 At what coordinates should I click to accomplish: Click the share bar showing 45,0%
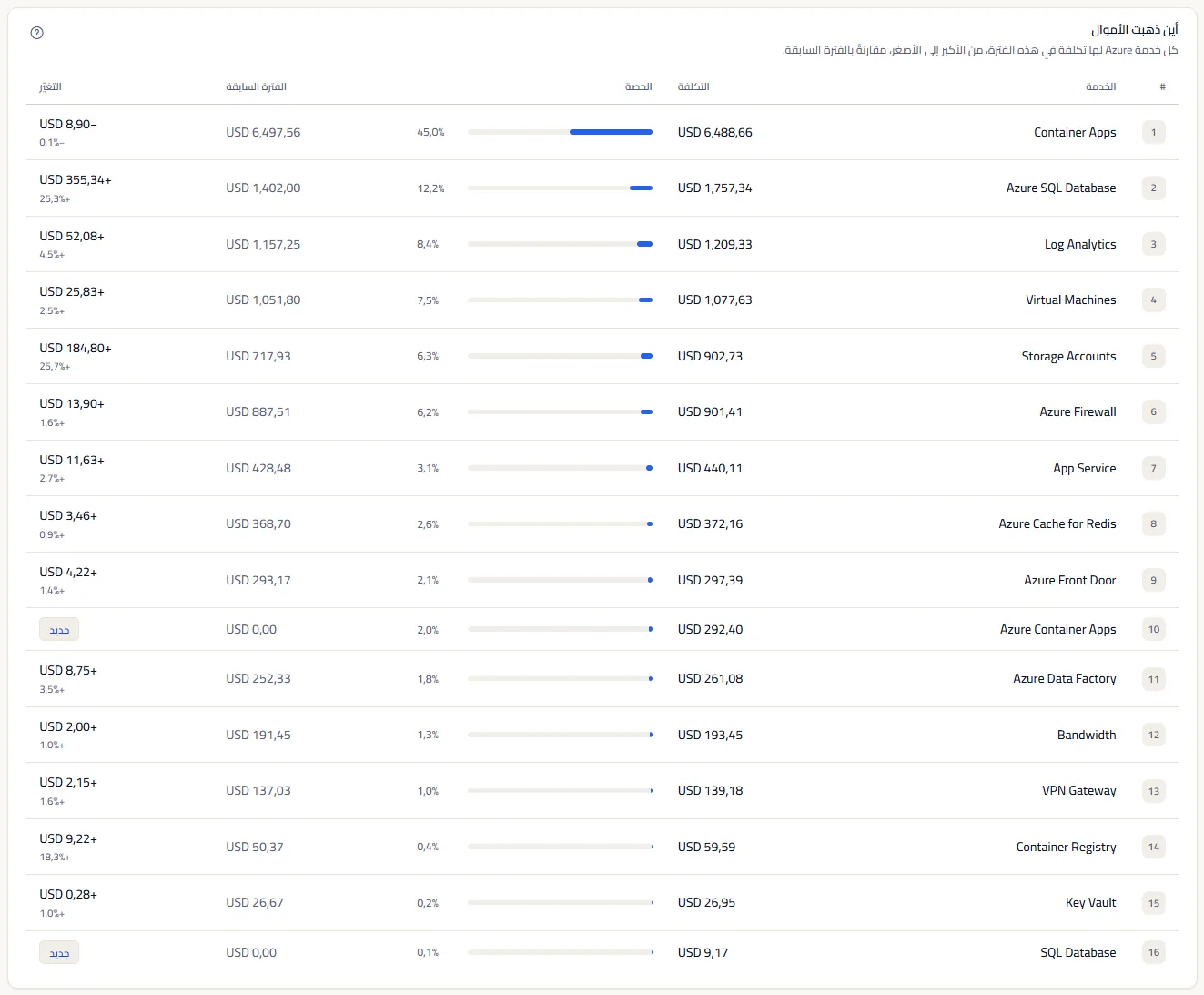pyautogui.click(x=560, y=132)
